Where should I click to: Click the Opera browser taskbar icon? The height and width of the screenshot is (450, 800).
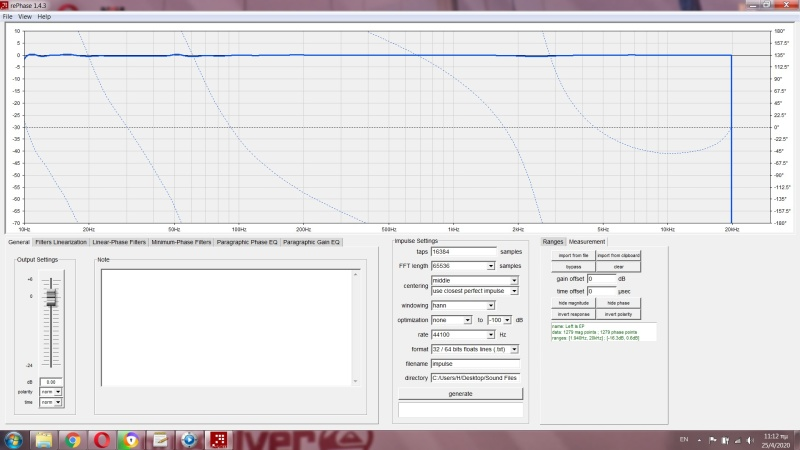tap(102, 439)
